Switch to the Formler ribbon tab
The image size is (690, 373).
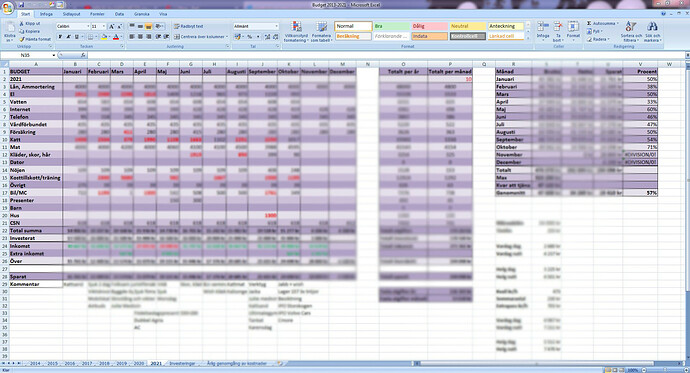pos(97,14)
